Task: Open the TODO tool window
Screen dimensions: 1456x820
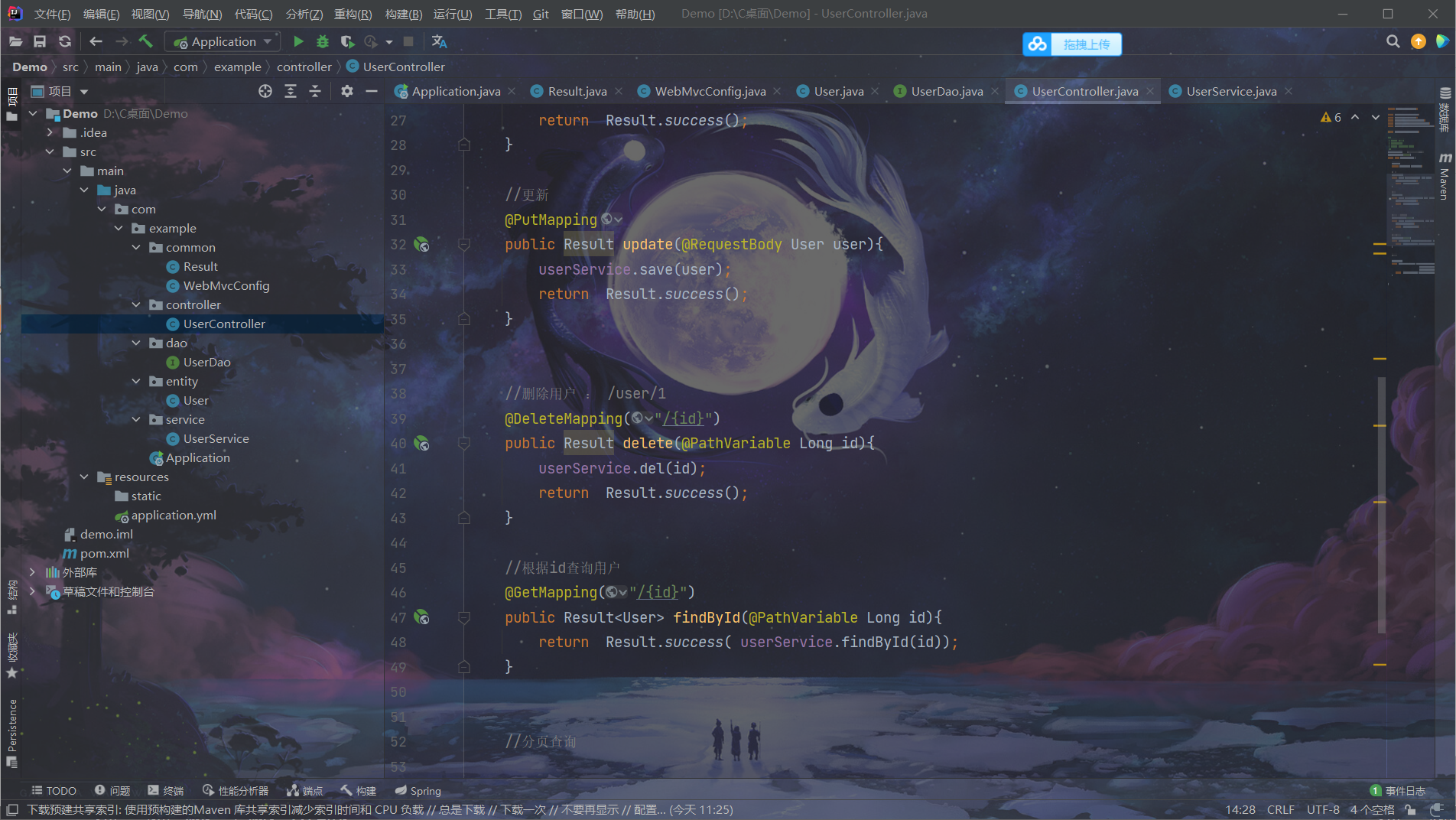Action: tap(54, 791)
